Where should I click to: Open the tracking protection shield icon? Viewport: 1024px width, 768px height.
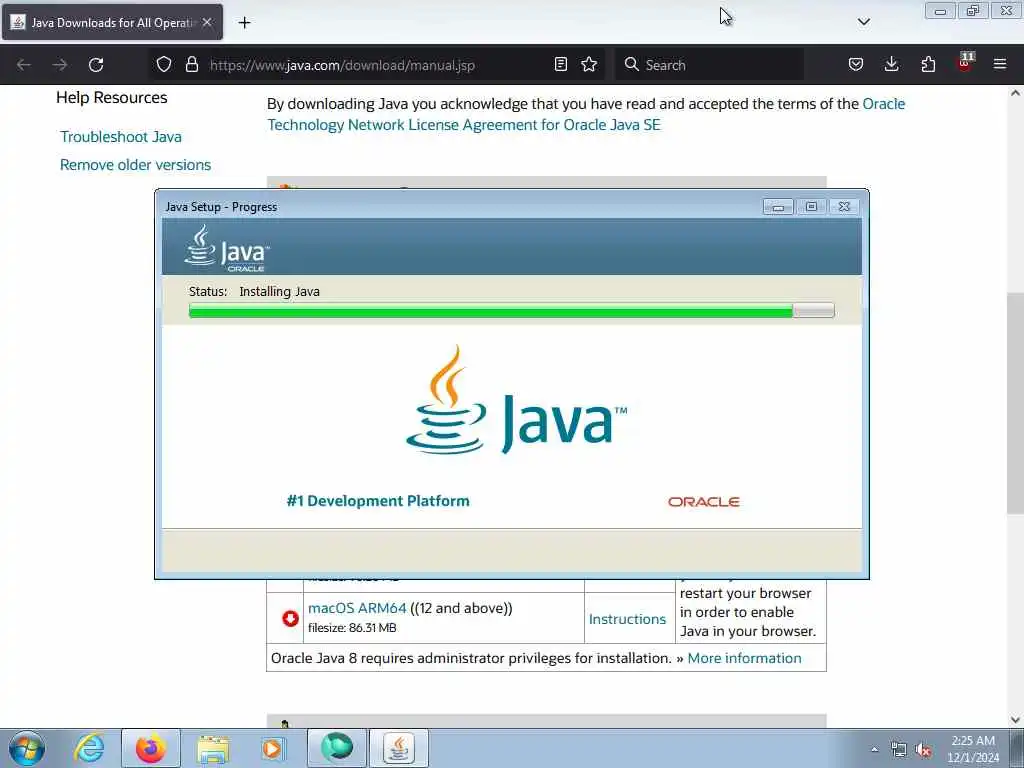point(164,65)
